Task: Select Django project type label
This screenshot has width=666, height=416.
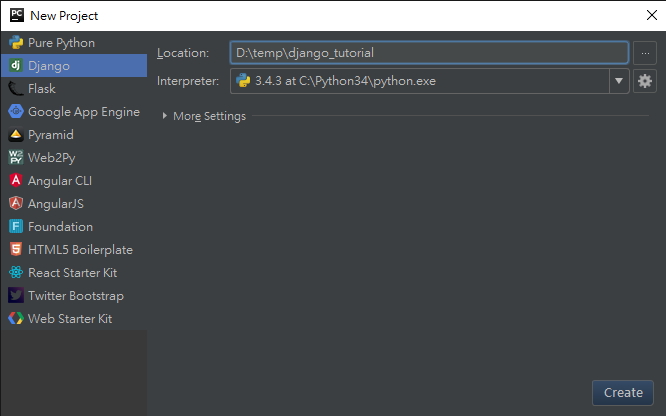Action: coord(49,66)
